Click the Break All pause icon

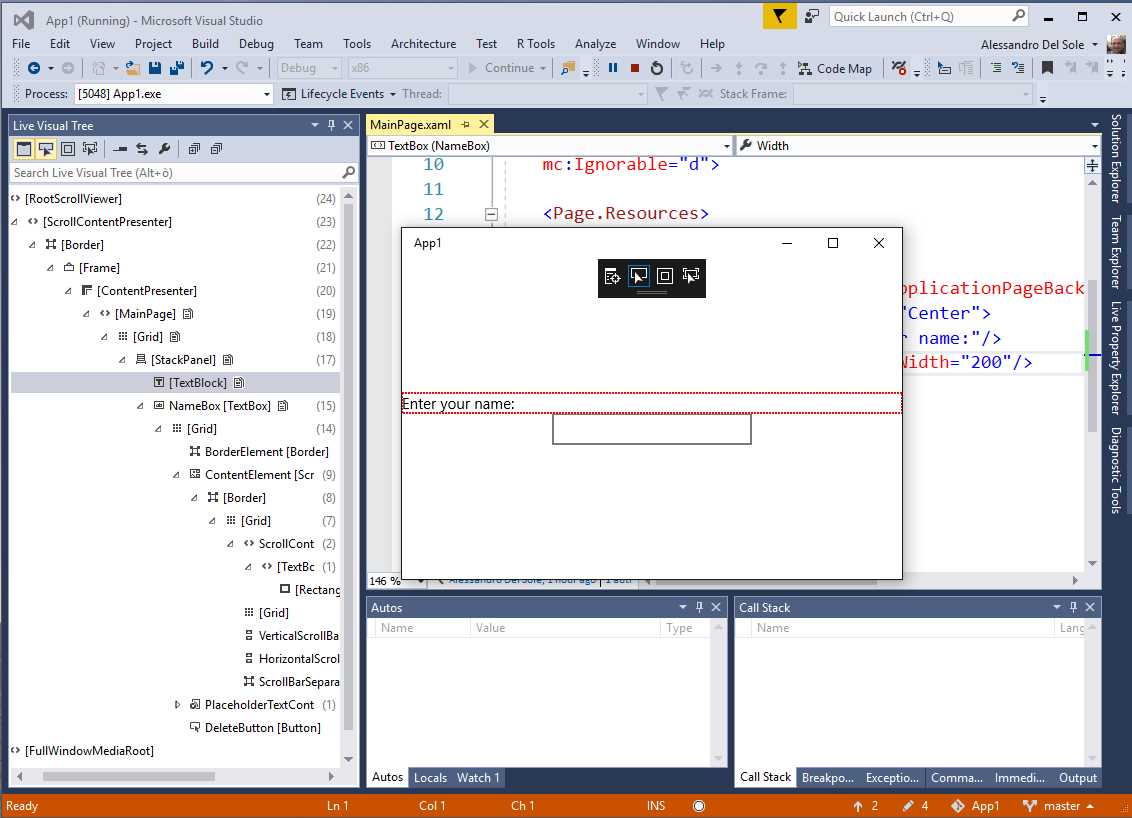coord(614,68)
